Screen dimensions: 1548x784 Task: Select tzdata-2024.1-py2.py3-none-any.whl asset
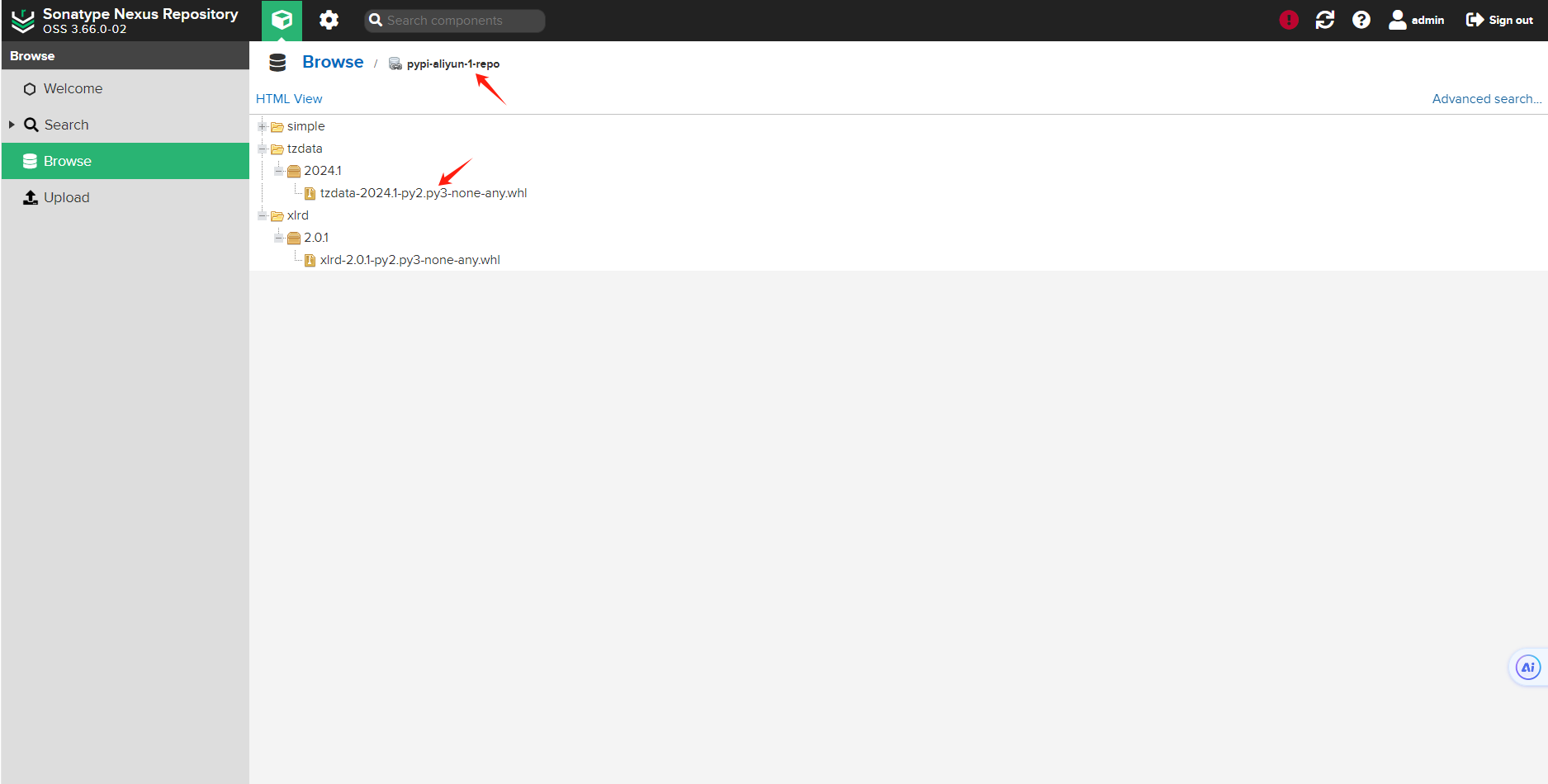(x=424, y=193)
